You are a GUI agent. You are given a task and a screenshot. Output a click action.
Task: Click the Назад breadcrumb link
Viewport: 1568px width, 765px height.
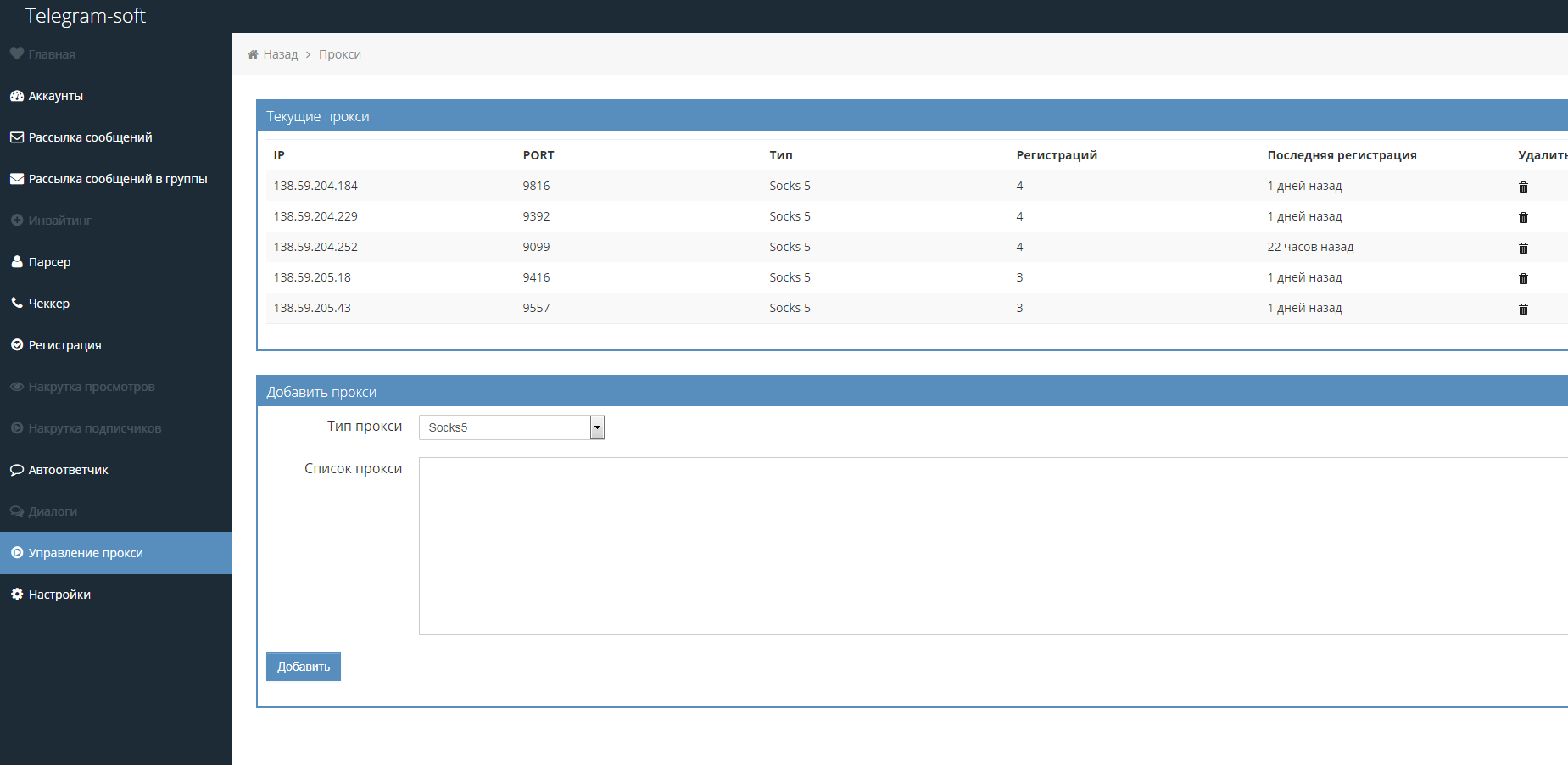(x=280, y=54)
